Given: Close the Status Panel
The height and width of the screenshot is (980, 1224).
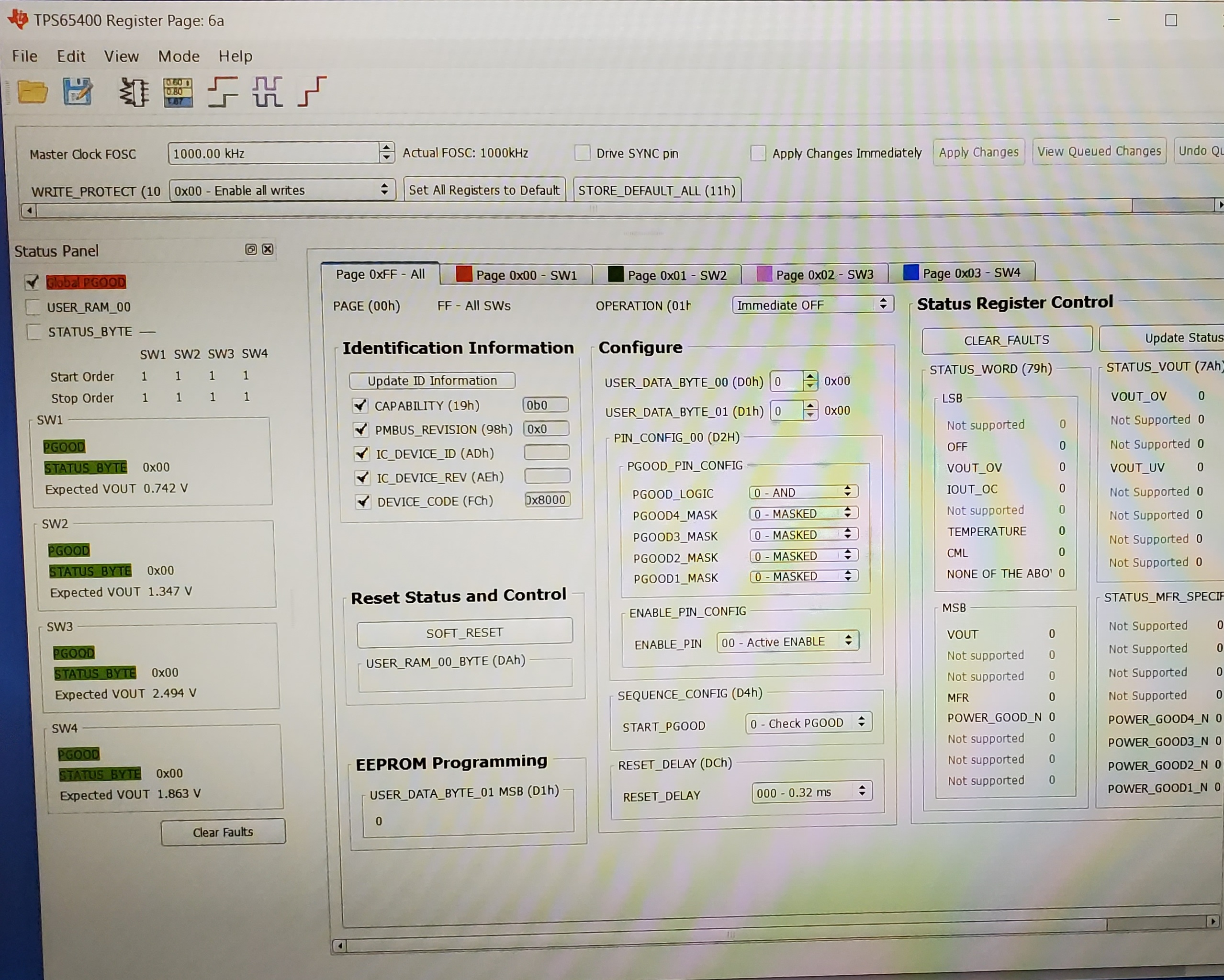Looking at the screenshot, I should (x=268, y=249).
